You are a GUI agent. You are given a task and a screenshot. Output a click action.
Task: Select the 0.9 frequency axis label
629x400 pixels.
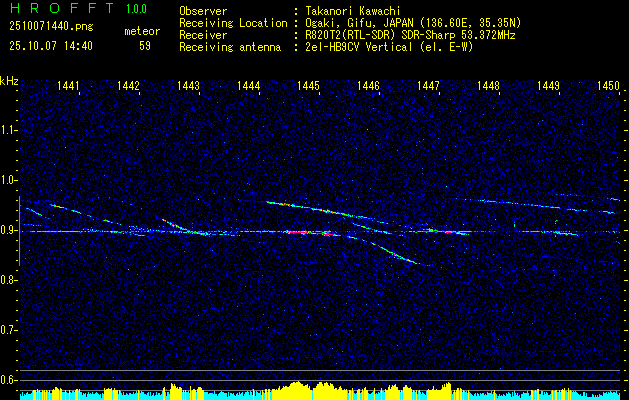[9, 229]
